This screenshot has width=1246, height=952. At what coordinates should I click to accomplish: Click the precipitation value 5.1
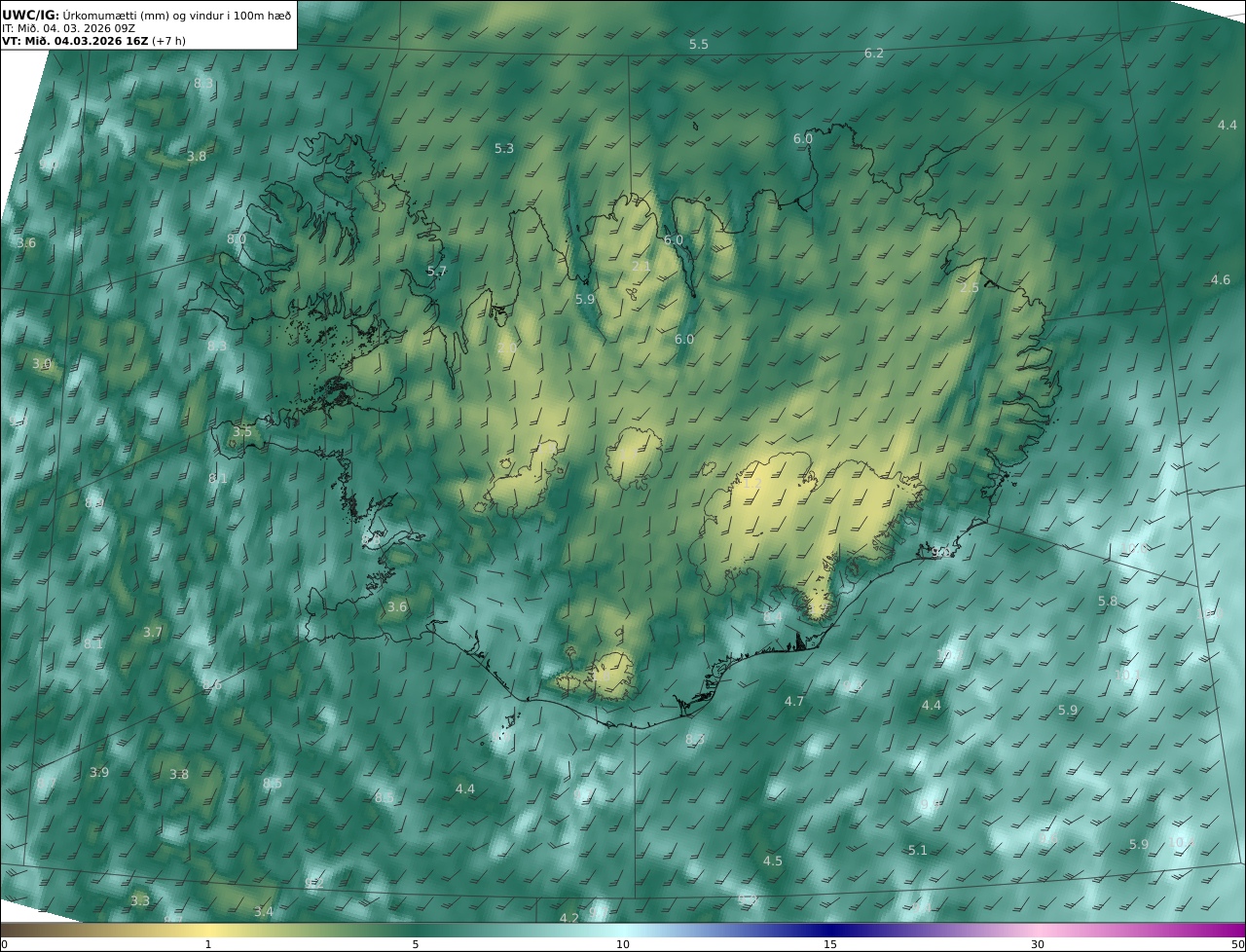[918, 851]
